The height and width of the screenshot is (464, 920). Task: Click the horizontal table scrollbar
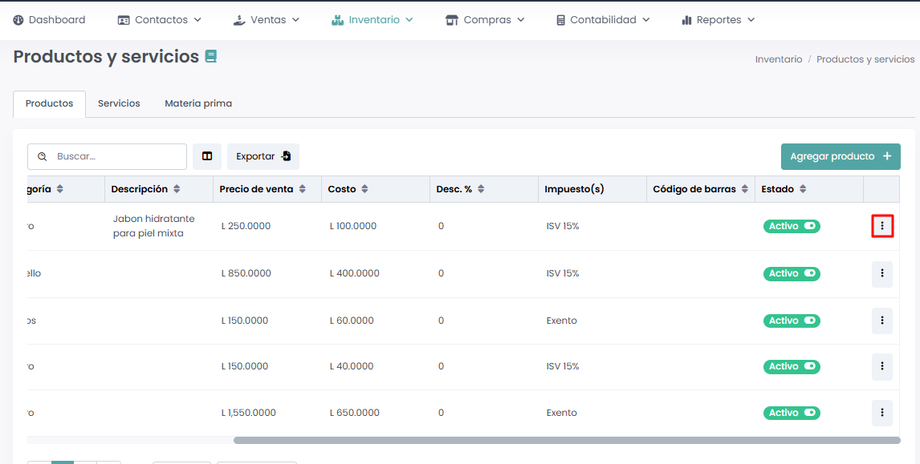[566, 439]
